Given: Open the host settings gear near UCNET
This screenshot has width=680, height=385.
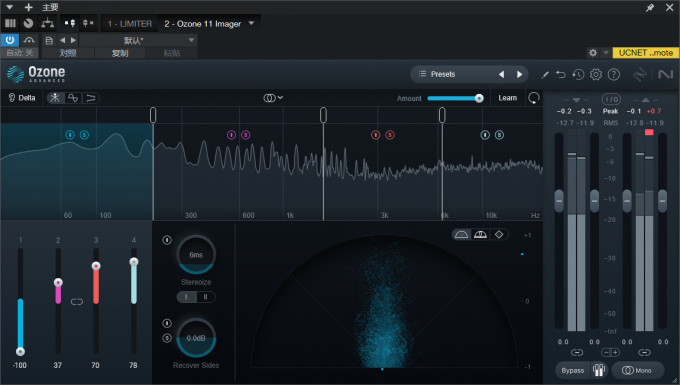Looking at the screenshot, I should tap(593, 53).
